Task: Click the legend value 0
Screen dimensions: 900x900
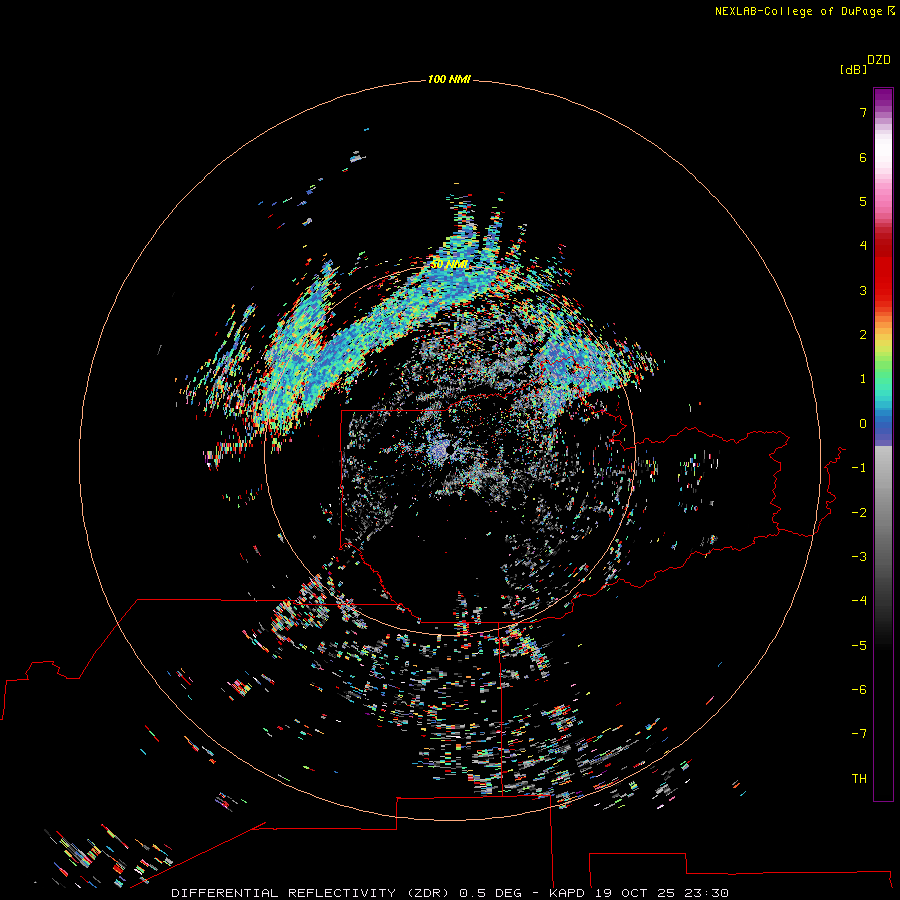Action: pyautogui.click(x=863, y=424)
